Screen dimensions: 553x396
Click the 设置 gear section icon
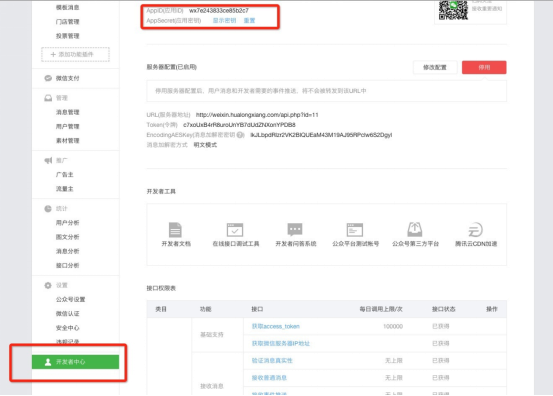tap(48, 285)
